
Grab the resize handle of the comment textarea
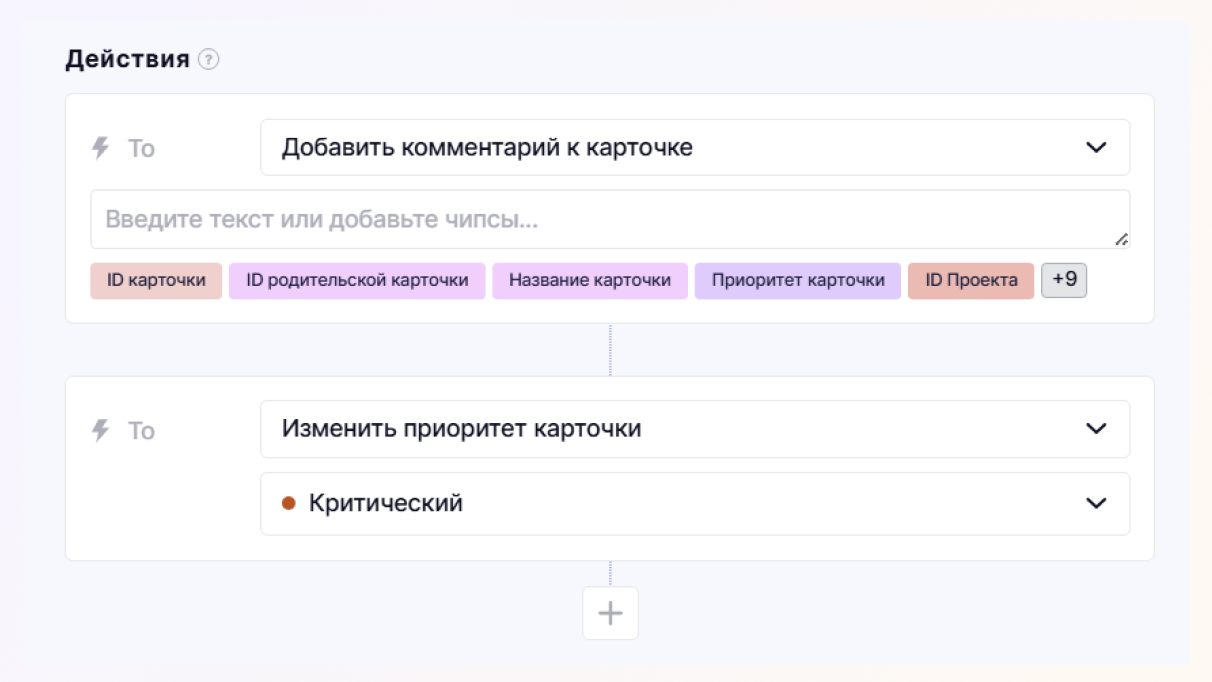click(x=1121, y=239)
